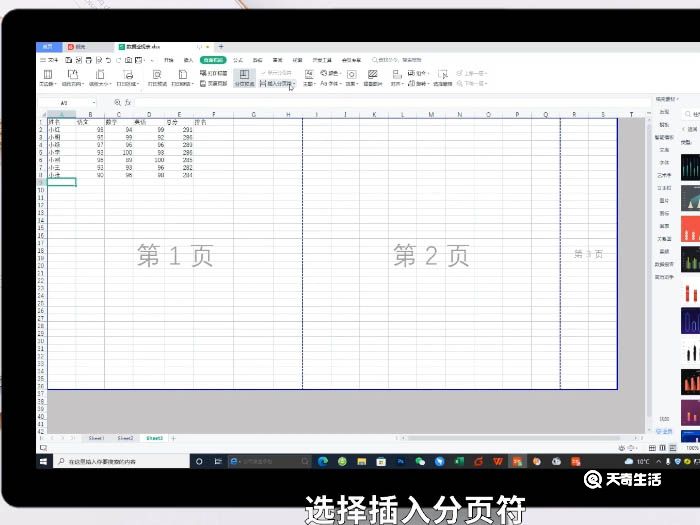Open the Rotate dropdown
The width and height of the screenshot is (700, 525).
[x=418, y=83]
